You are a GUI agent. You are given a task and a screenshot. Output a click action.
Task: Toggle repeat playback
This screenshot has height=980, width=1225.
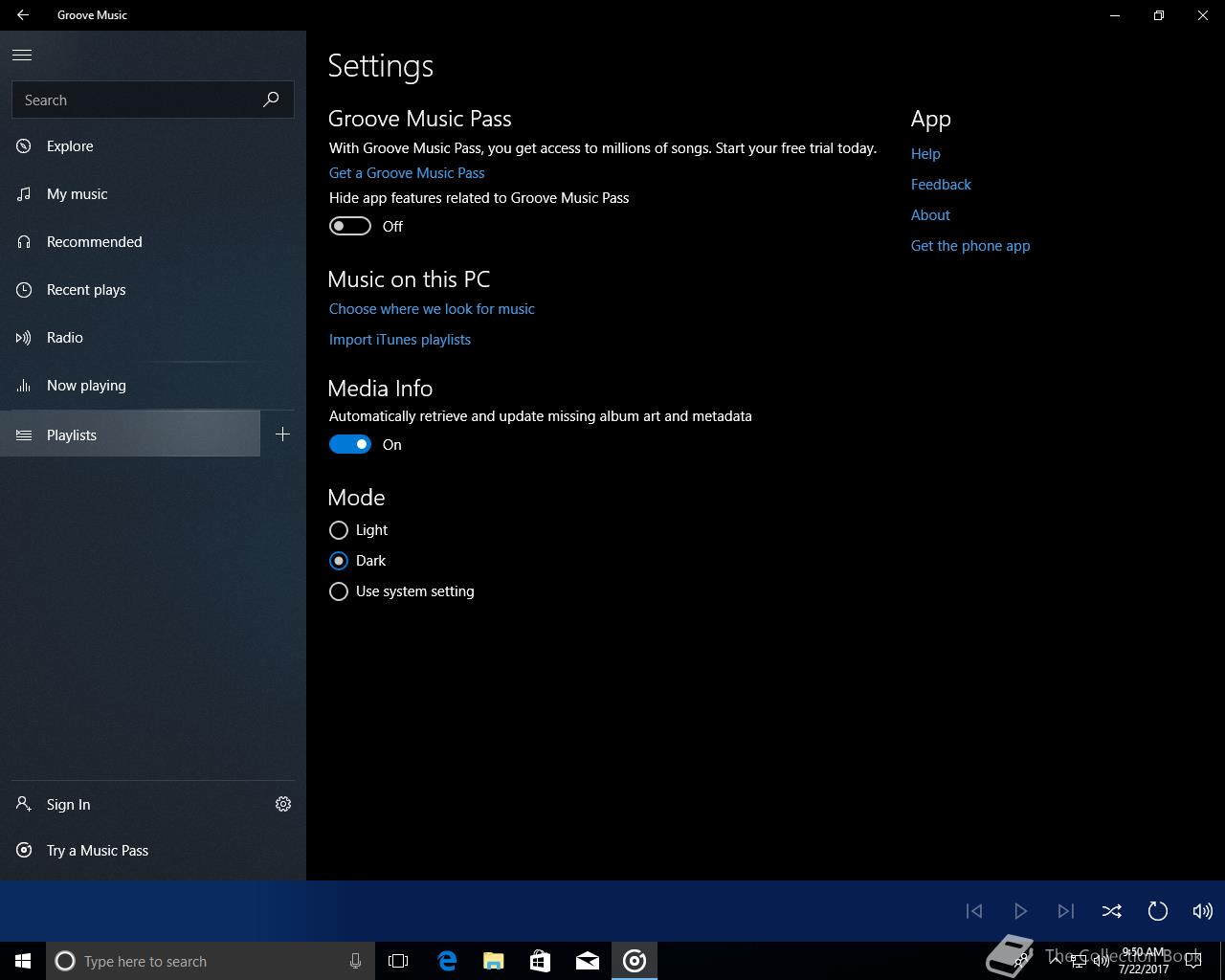(x=1158, y=911)
